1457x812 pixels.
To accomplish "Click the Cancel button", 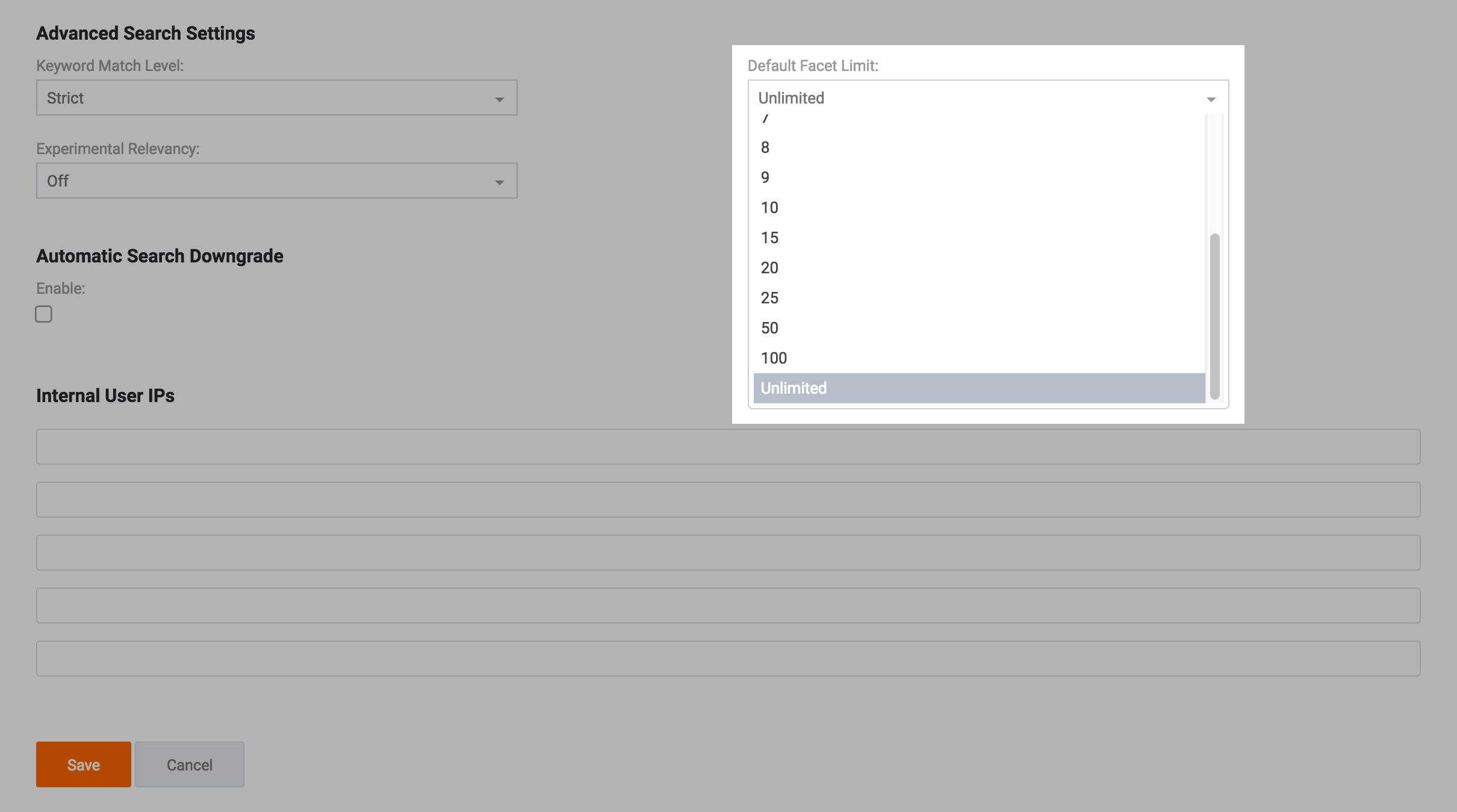I will click(189, 764).
